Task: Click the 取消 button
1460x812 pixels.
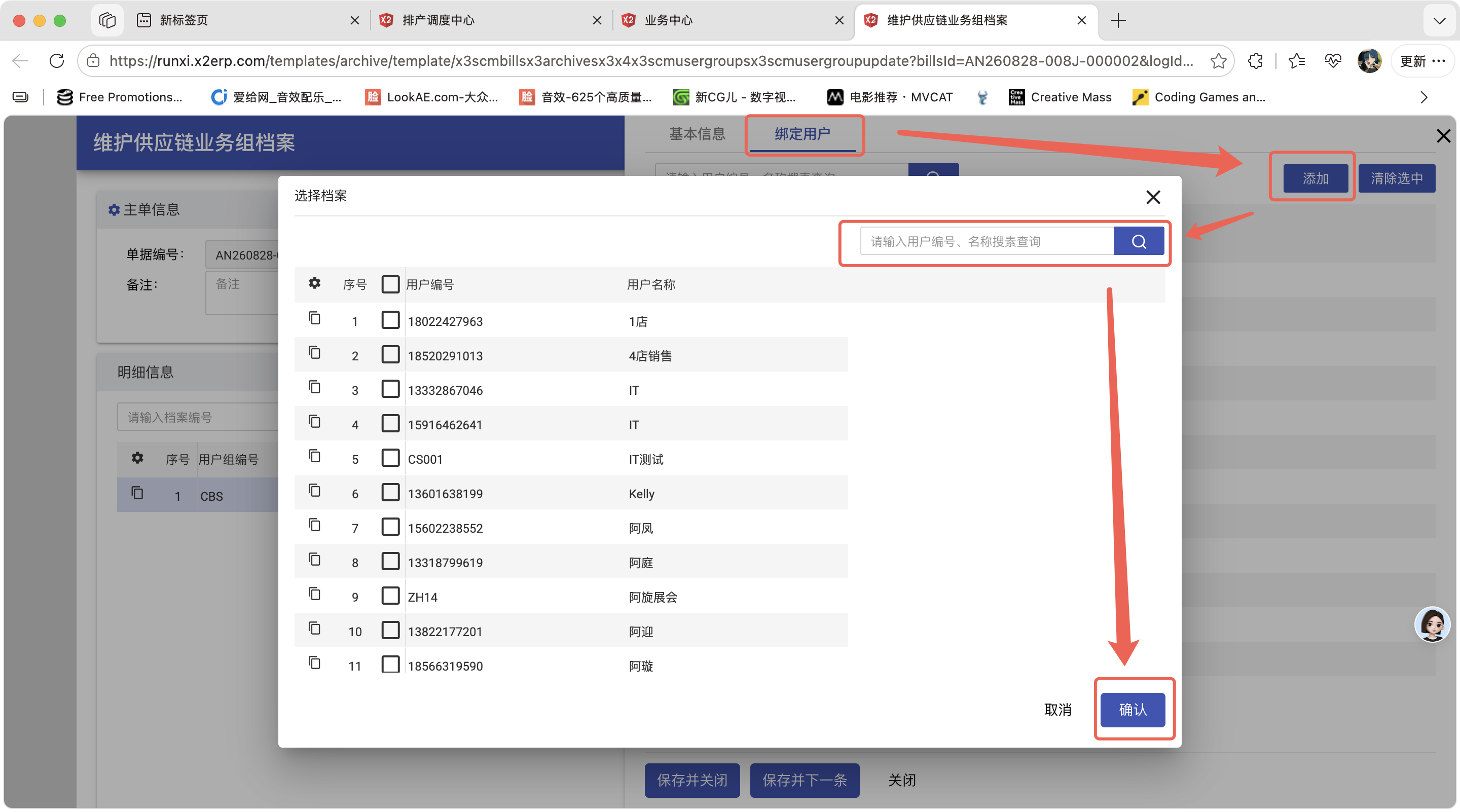Action: tap(1057, 710)
